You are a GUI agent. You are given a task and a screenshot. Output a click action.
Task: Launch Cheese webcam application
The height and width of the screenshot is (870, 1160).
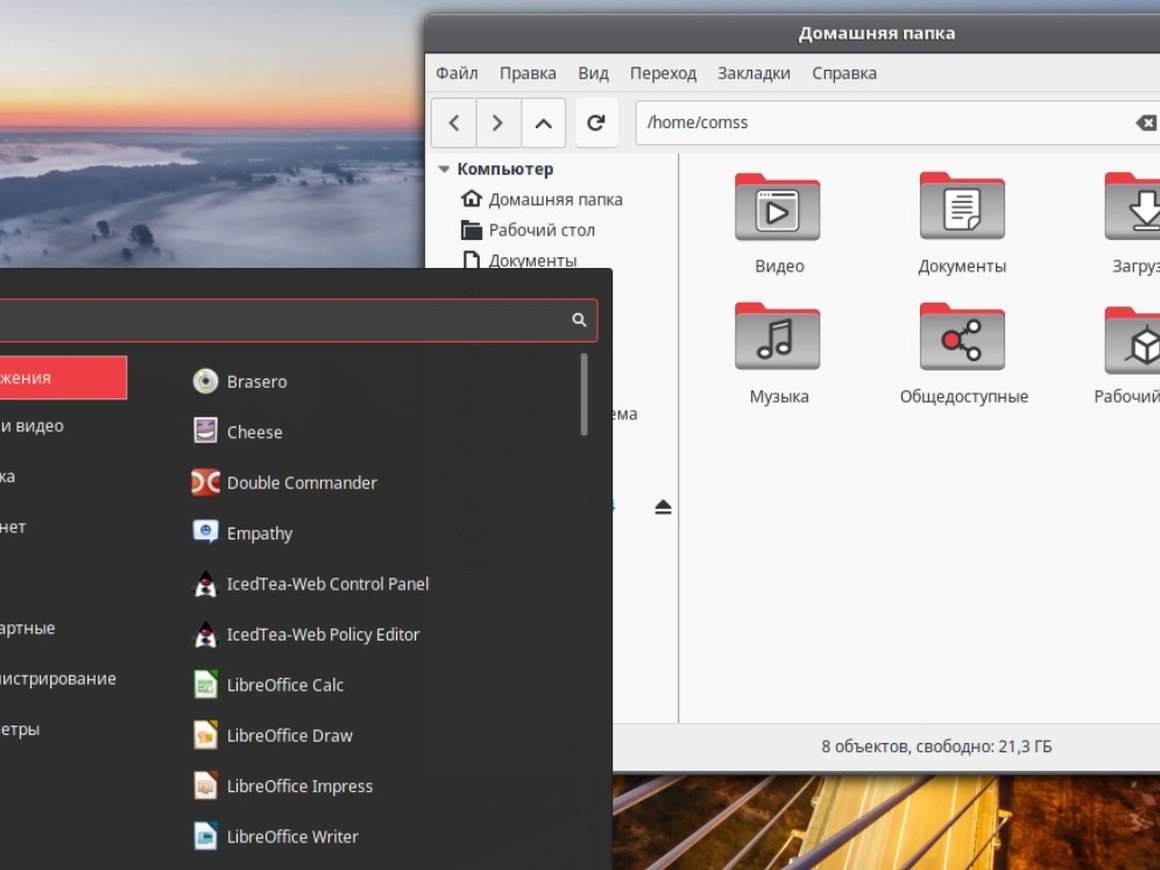point(254,432)
